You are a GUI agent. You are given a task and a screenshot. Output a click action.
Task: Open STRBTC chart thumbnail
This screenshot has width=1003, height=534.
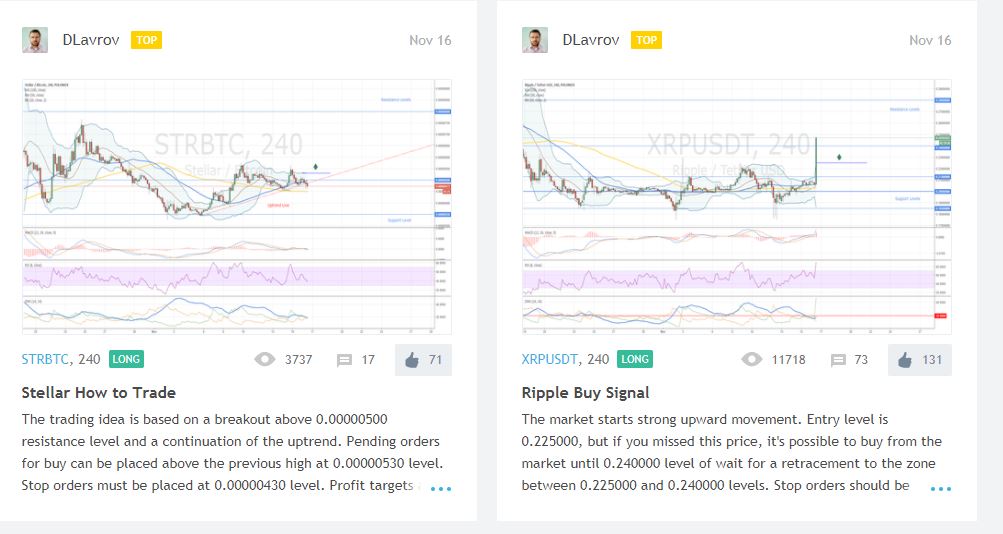[x=237, y=207]
